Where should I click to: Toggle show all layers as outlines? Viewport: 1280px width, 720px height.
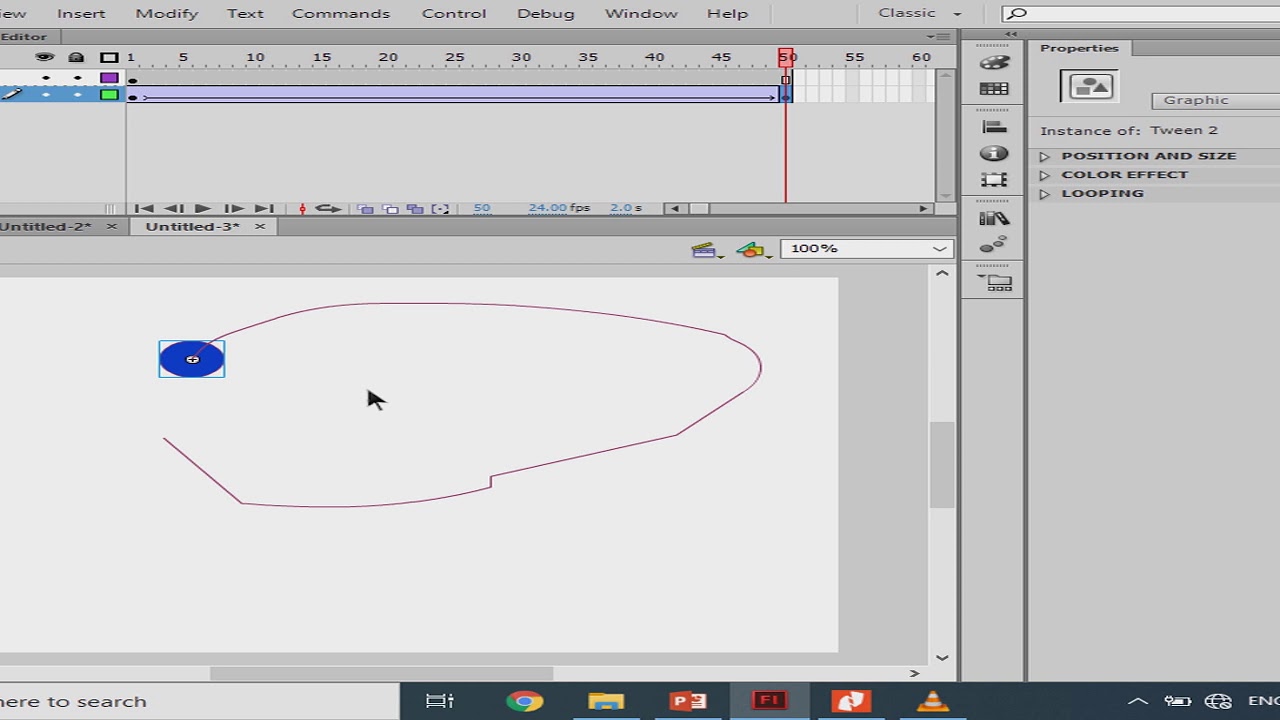tap(109, 57)
